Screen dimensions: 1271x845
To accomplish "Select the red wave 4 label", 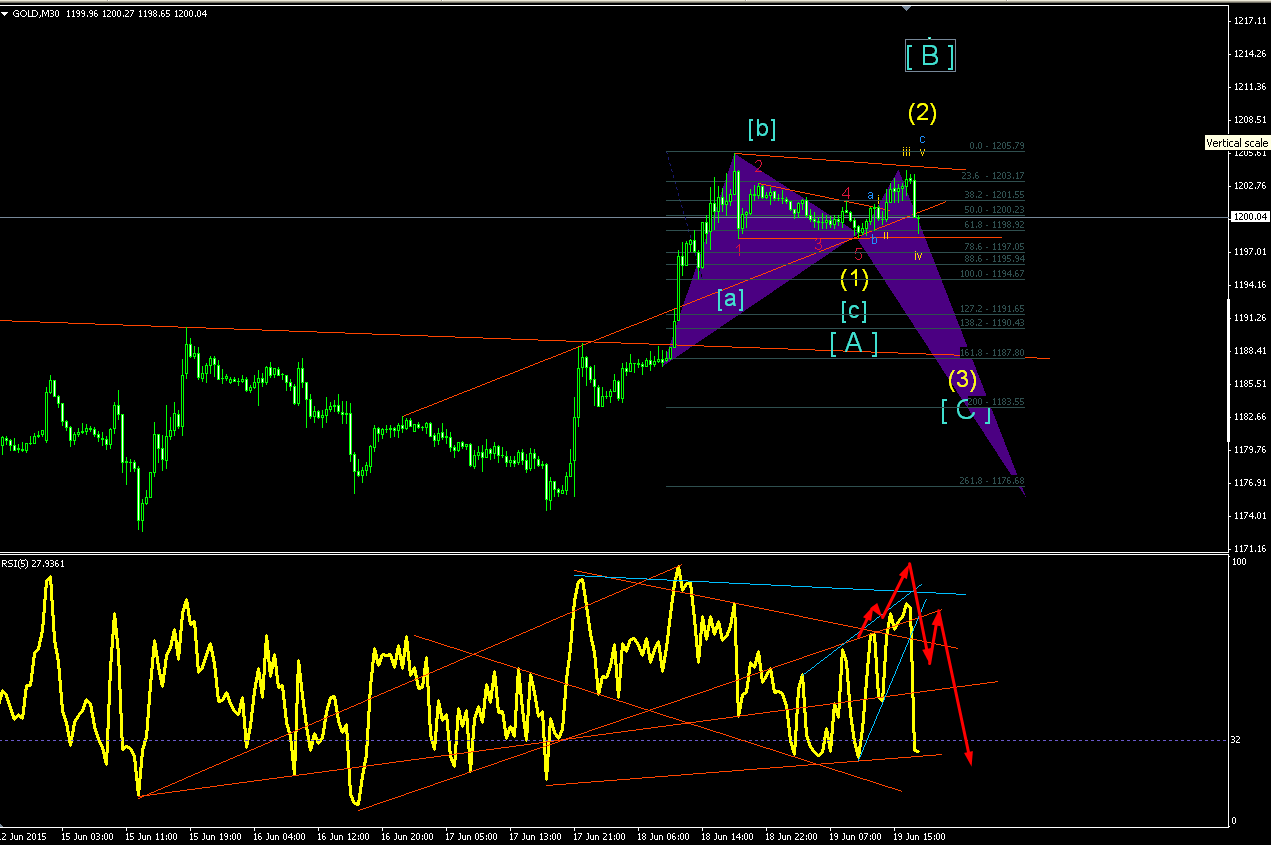I will [x=846, y=193].
